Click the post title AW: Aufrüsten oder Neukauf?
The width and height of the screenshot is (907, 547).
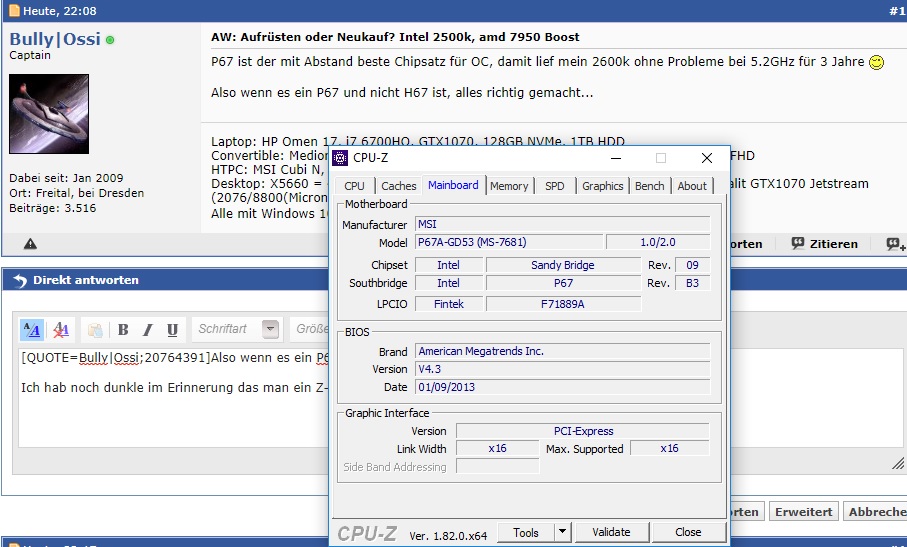point(395,37)
